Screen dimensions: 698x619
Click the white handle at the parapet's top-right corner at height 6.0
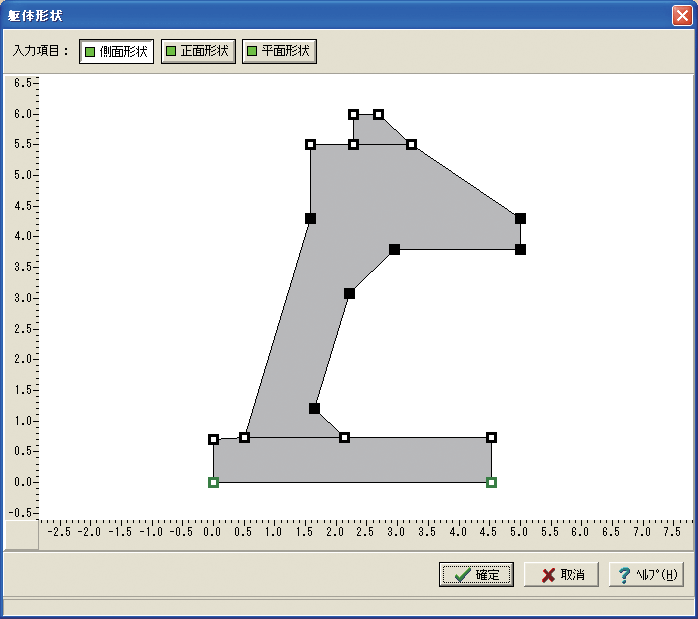pos(378,114)
